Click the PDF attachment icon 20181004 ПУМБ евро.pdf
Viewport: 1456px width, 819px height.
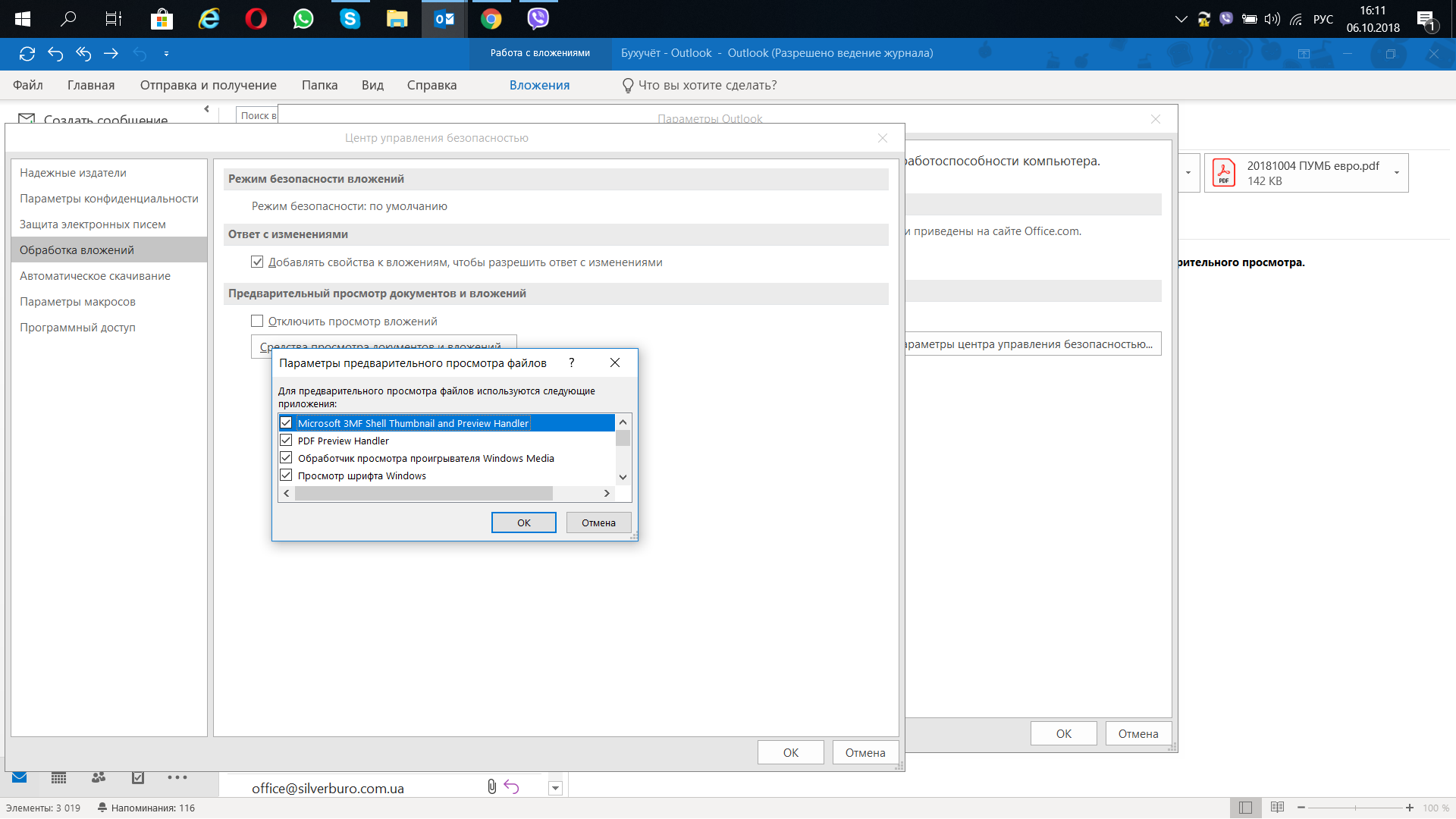coord(1224,173)
